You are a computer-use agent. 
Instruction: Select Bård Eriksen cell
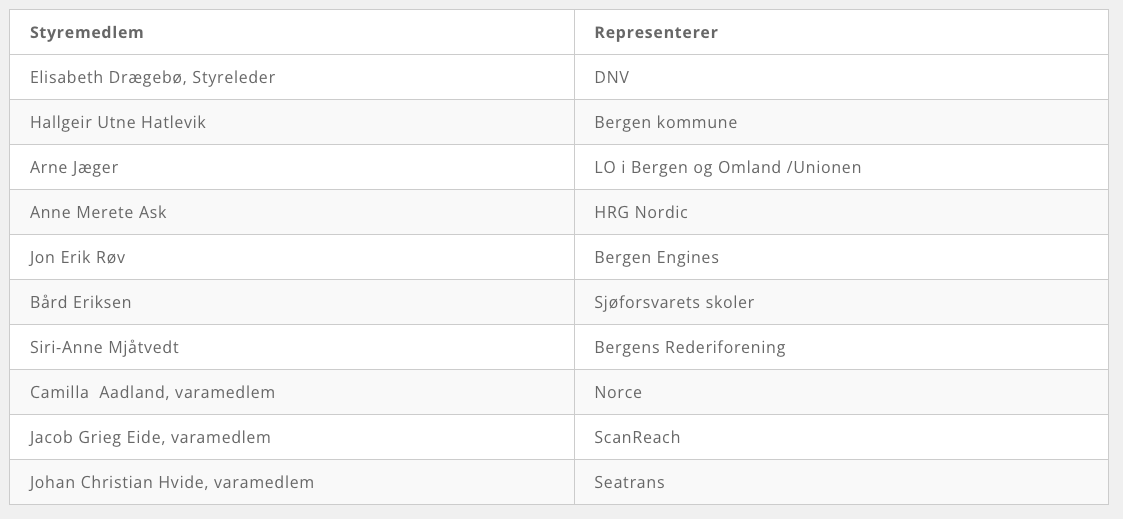point(291,303)
